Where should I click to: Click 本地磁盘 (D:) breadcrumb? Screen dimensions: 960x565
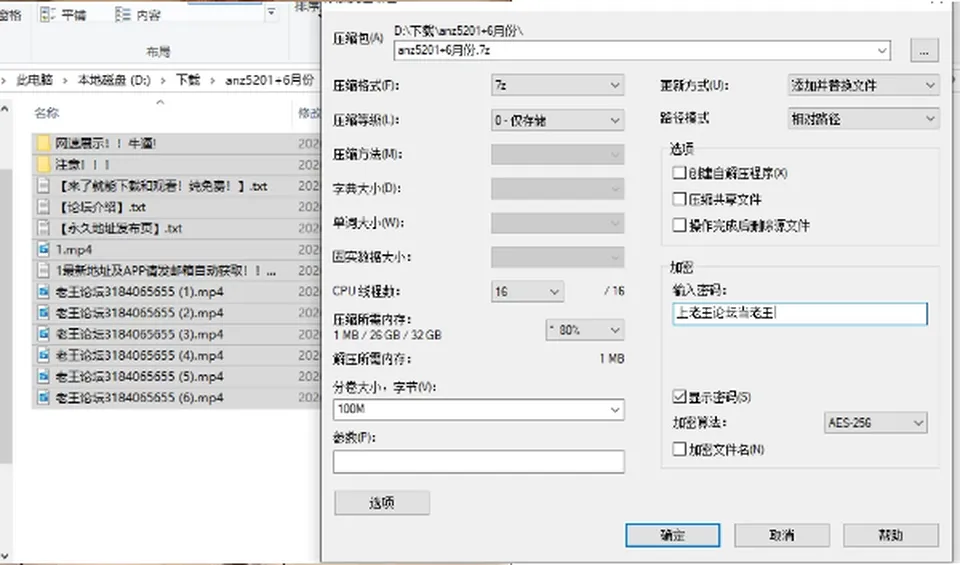pyautogui.click(x=114, y=80)
